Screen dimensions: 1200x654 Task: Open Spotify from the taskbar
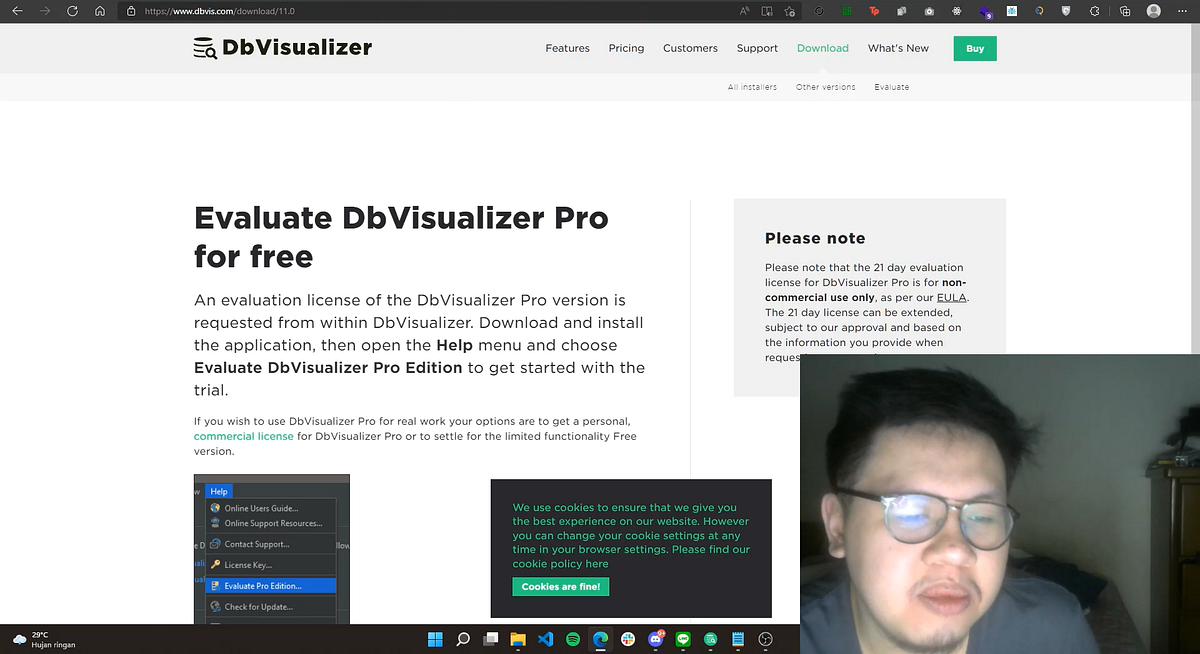click(573, 639)
